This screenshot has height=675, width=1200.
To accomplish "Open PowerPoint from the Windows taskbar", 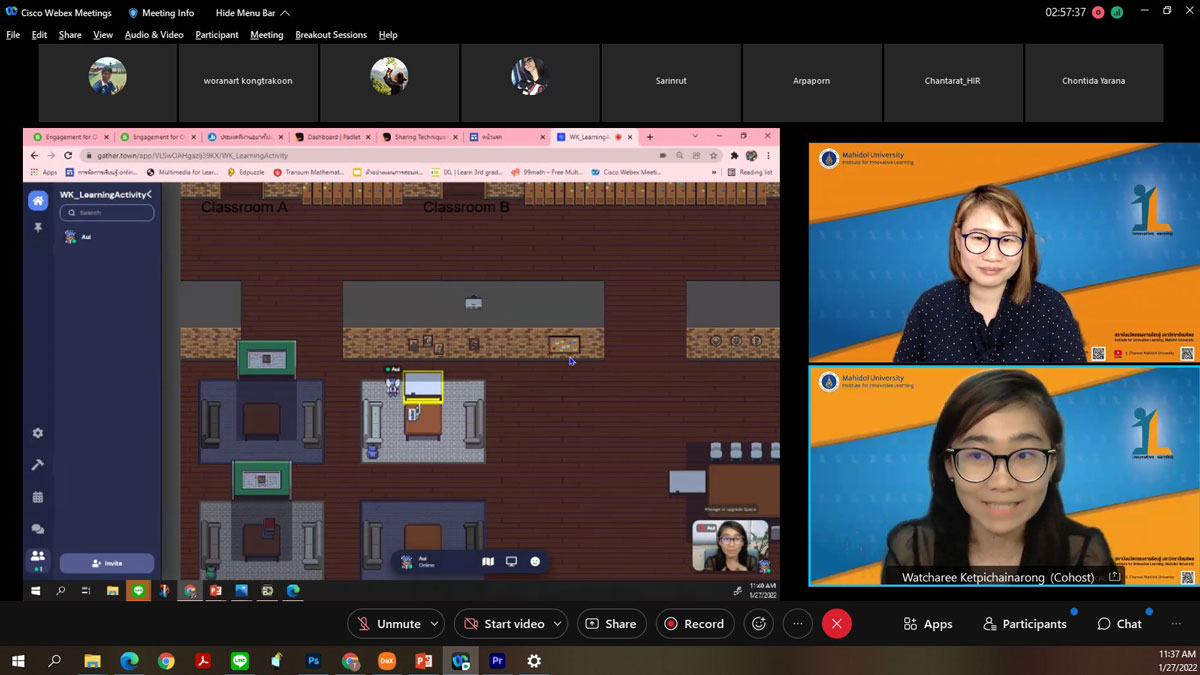I will (423, 661).
